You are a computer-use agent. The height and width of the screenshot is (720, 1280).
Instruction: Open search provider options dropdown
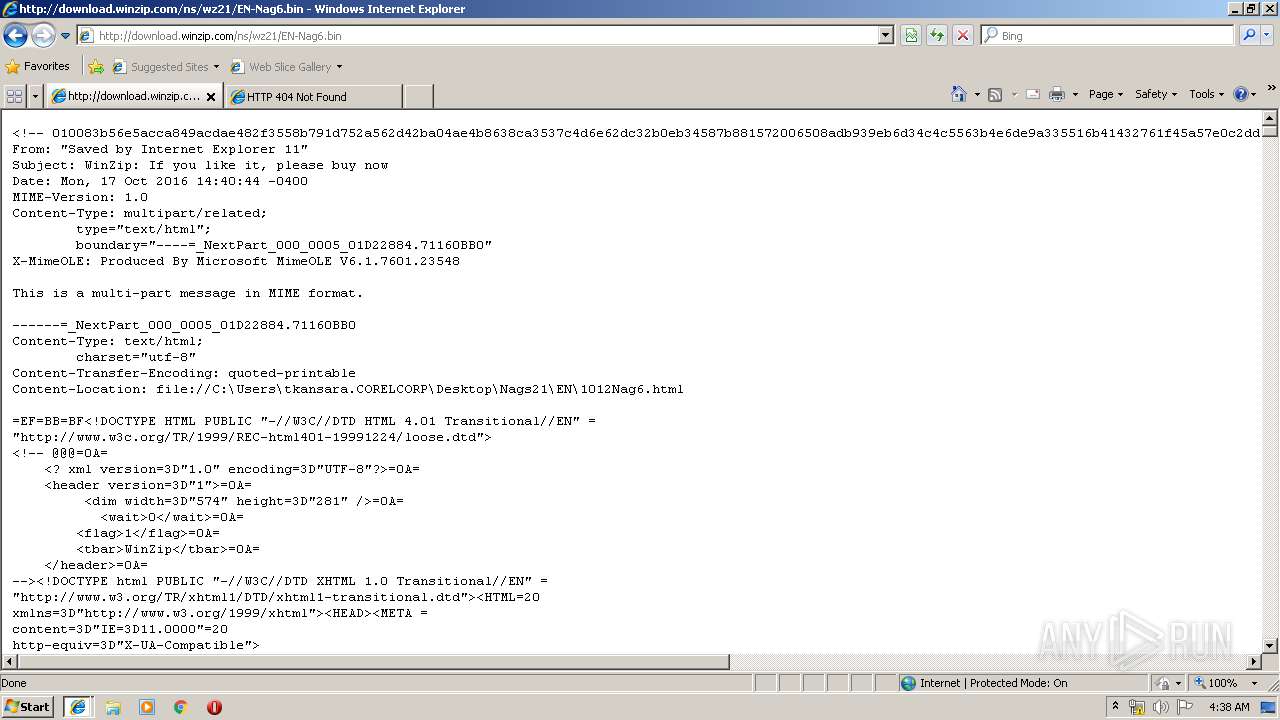[1267, 36]
